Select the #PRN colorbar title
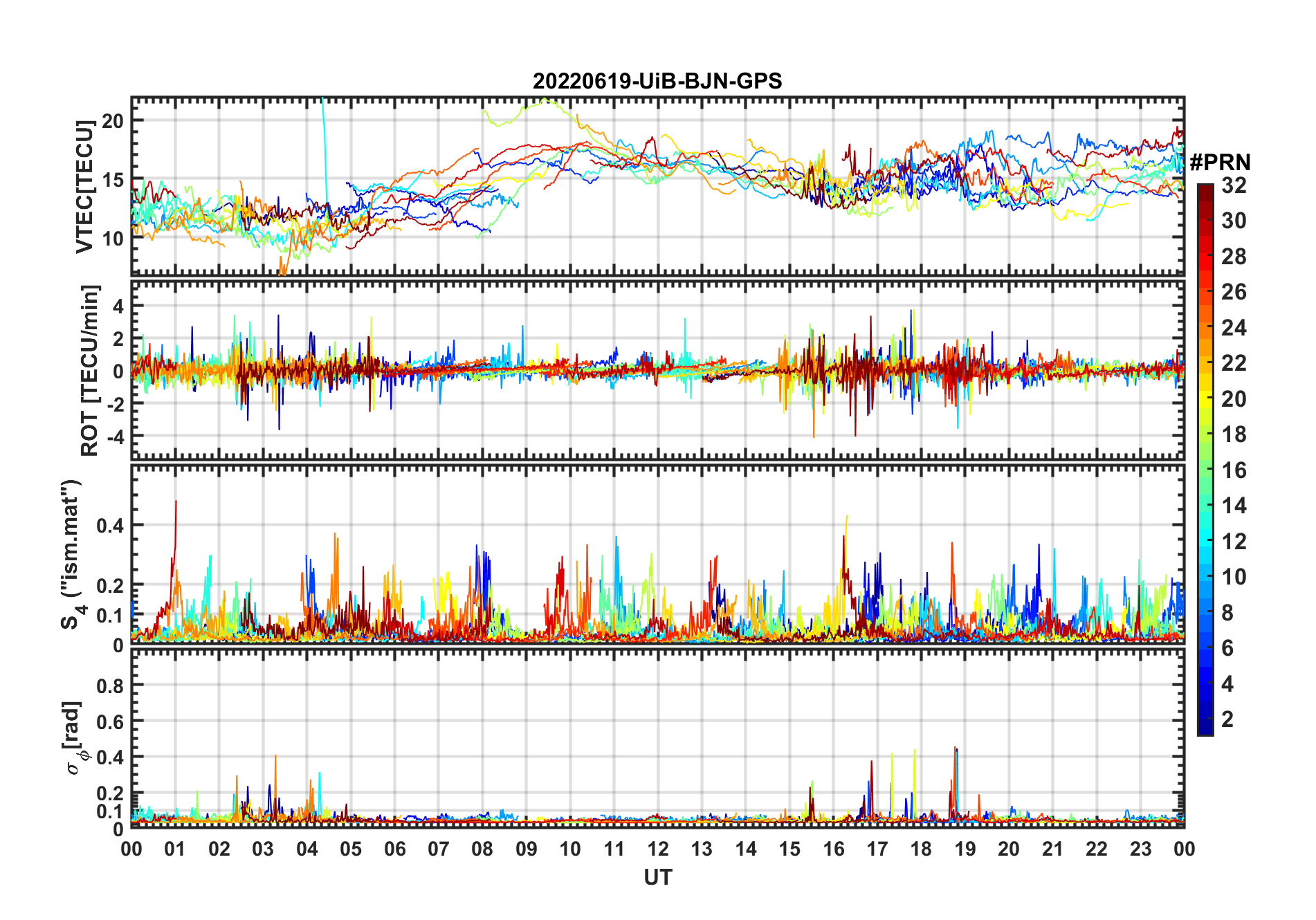 tap(1220, 163)
